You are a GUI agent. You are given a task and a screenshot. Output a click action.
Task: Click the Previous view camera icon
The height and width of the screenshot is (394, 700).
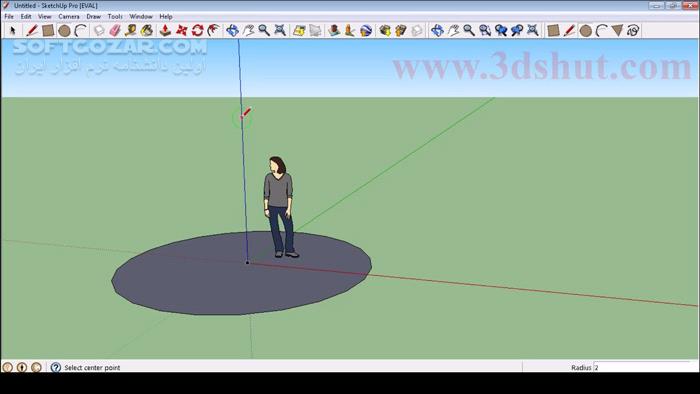501,30
